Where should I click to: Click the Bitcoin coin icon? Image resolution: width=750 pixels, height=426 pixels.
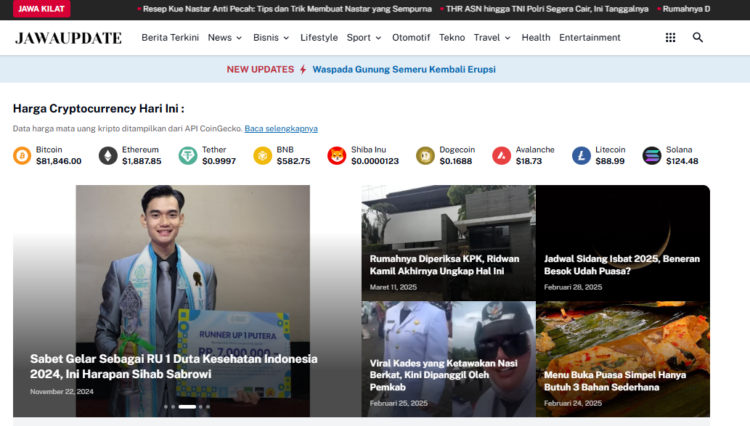(22, 155)
